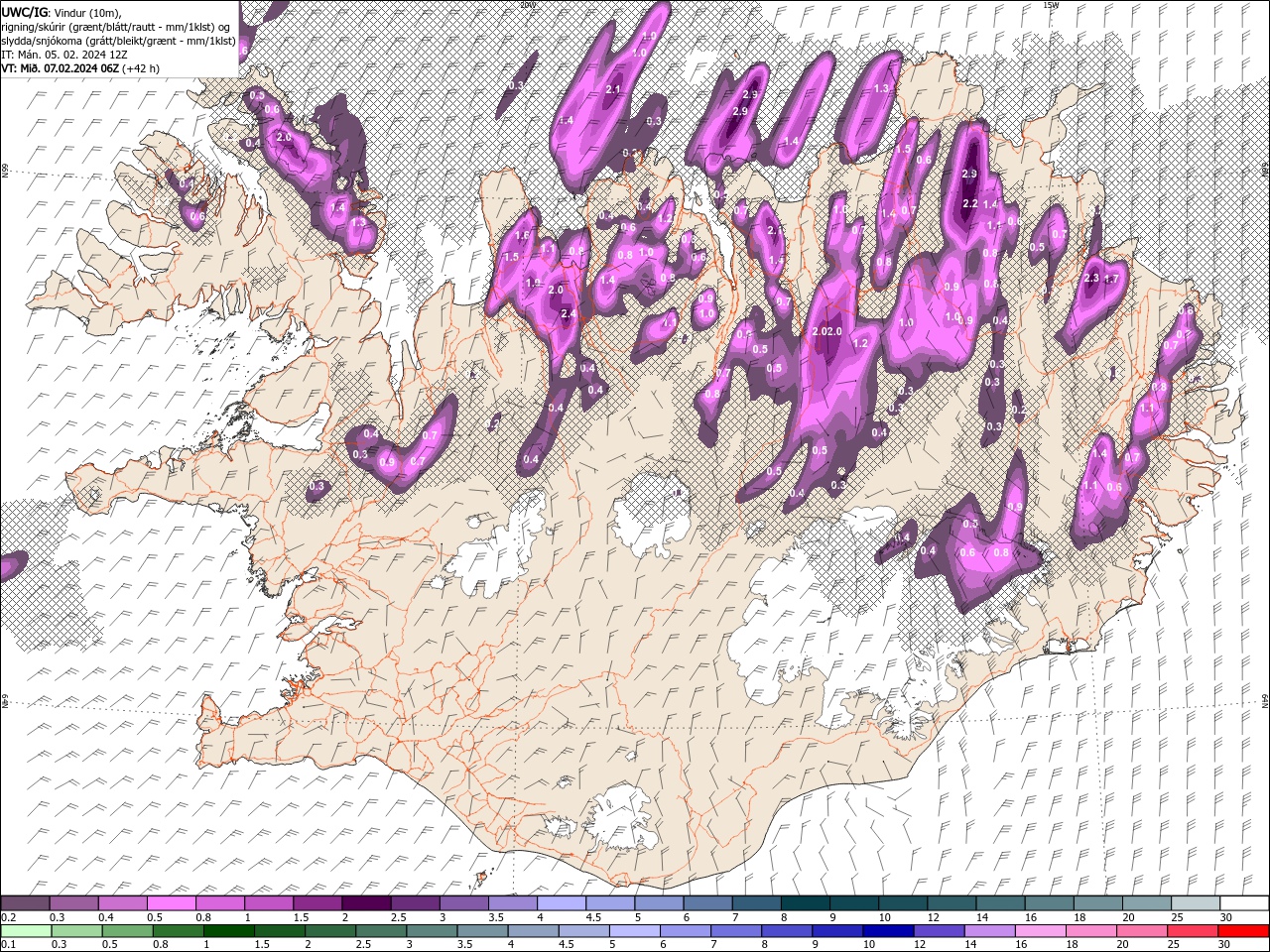Click the palest green swatch starting the lower legend

tap(26, 931)
